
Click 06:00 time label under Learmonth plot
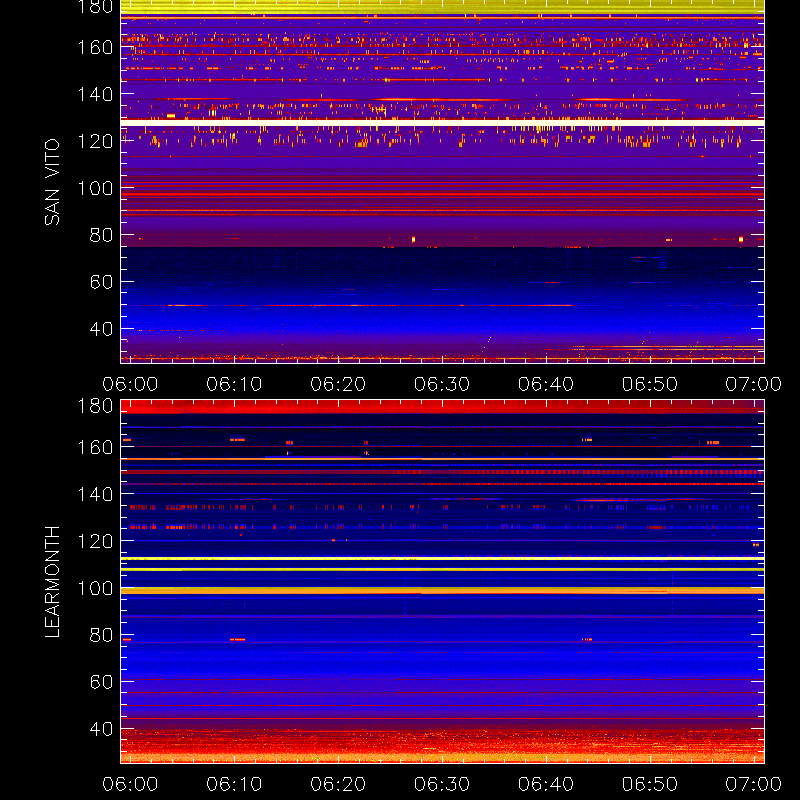pyautogui.click(x=130, y=784)
